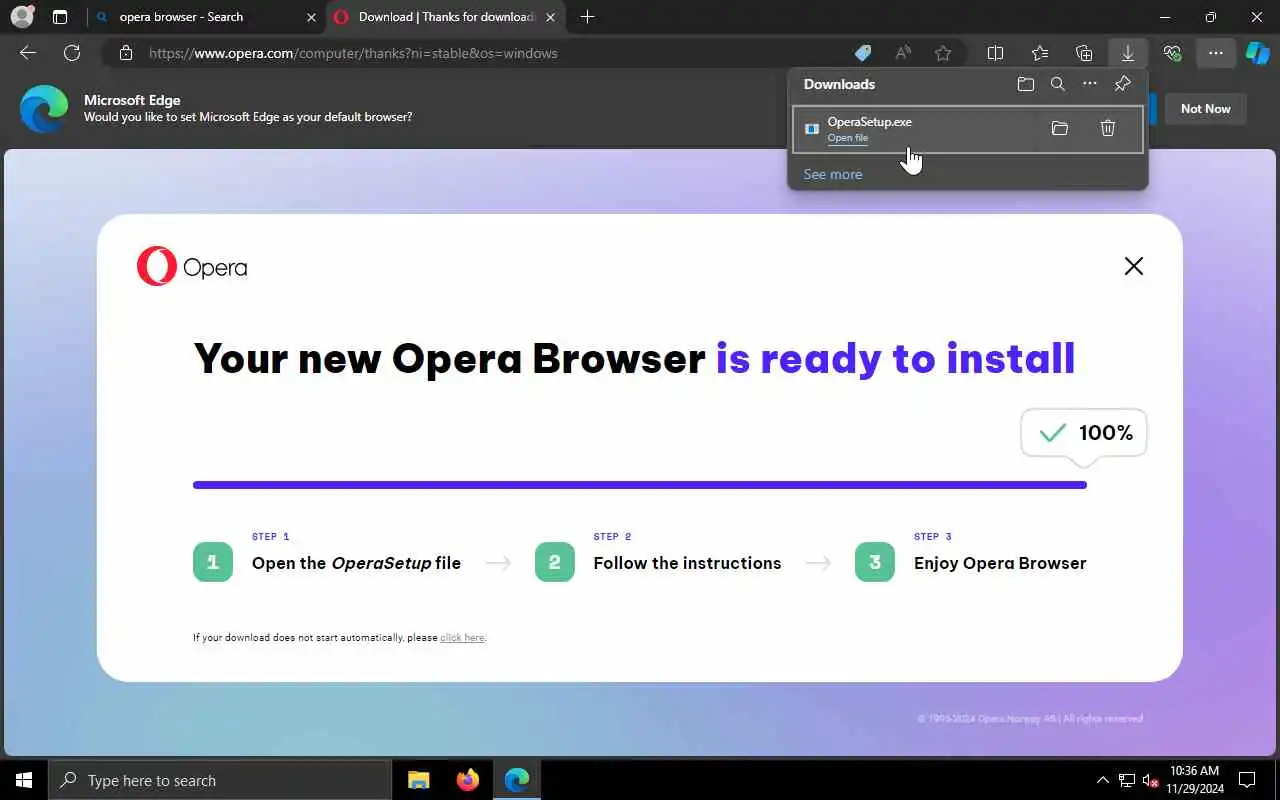Open Browser essentials heart icon
Image resolution: width=1280 pixels, height=800 pixels.
pos(1172,53)
